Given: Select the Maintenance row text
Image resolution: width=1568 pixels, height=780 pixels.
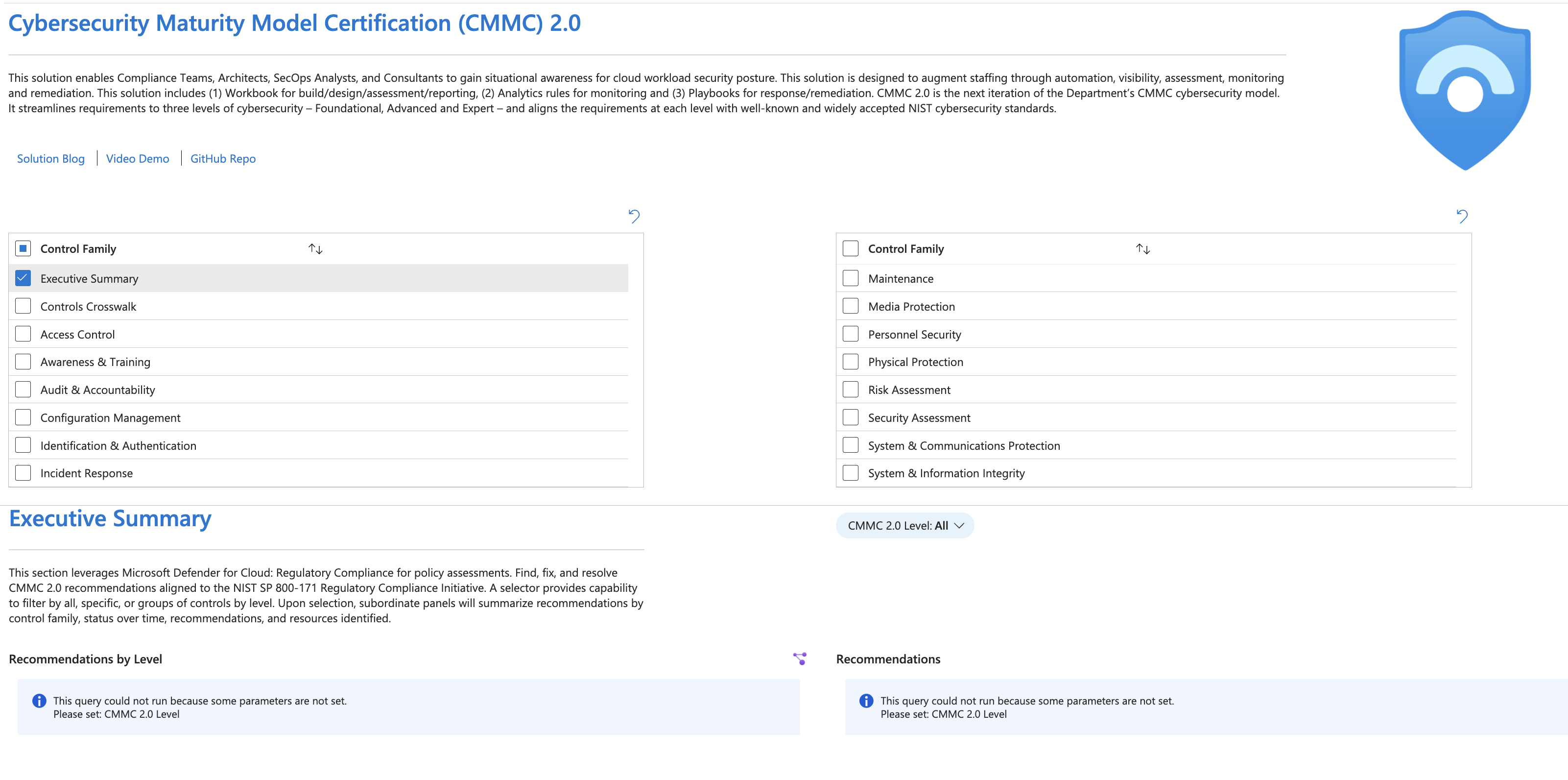Looking at the screenshot, I should (901, 279).
